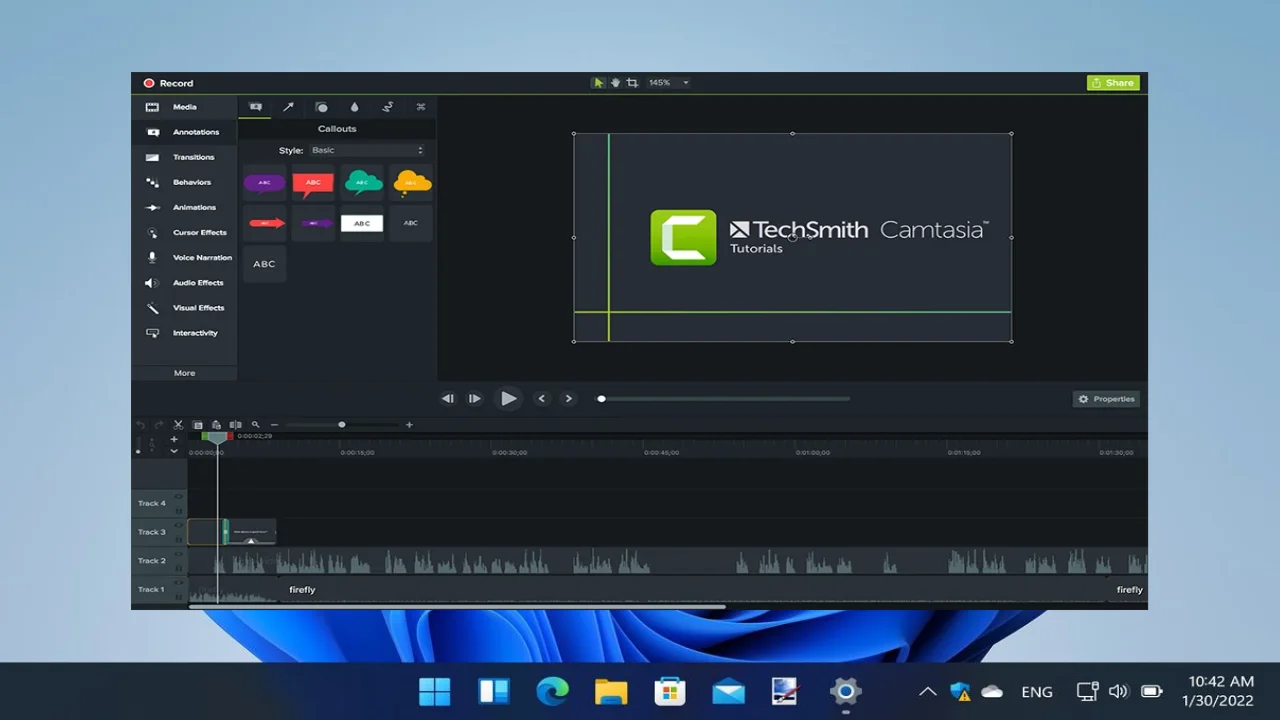This screenshot has height=720, width=1280.
Task: Open the Transitions panel
Action: coord(185,157)
